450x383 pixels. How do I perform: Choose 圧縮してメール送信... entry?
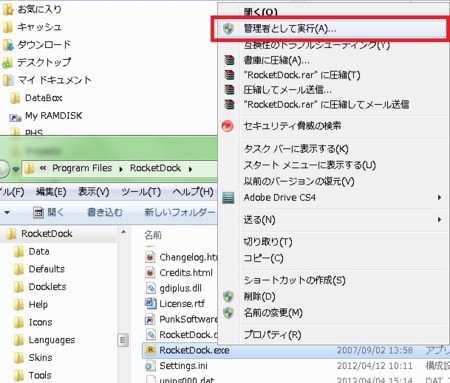point(287,90)
